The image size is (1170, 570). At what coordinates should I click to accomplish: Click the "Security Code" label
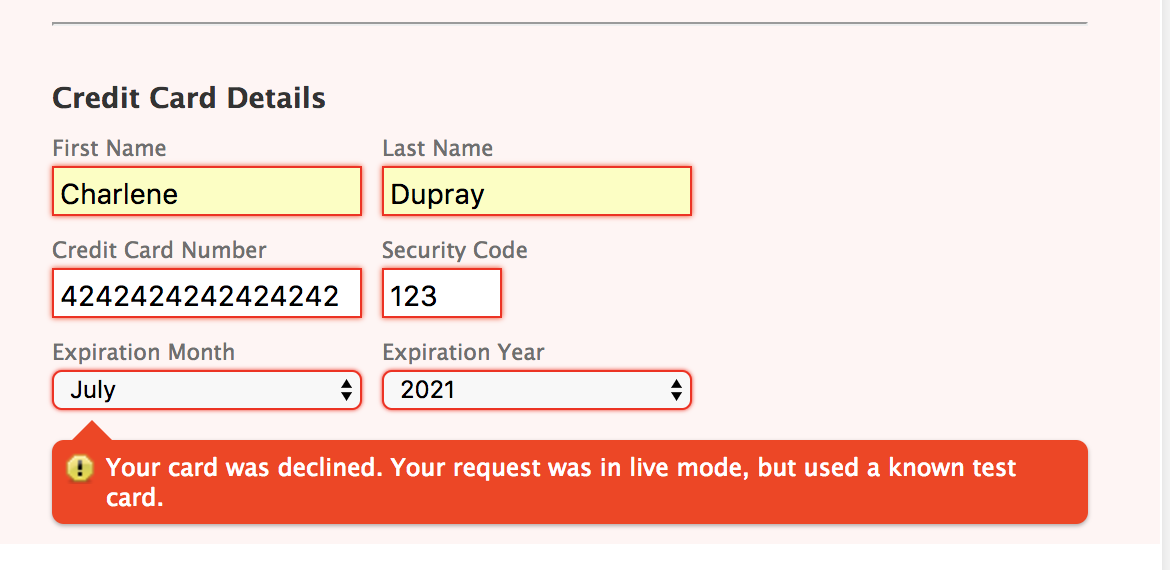454,250
